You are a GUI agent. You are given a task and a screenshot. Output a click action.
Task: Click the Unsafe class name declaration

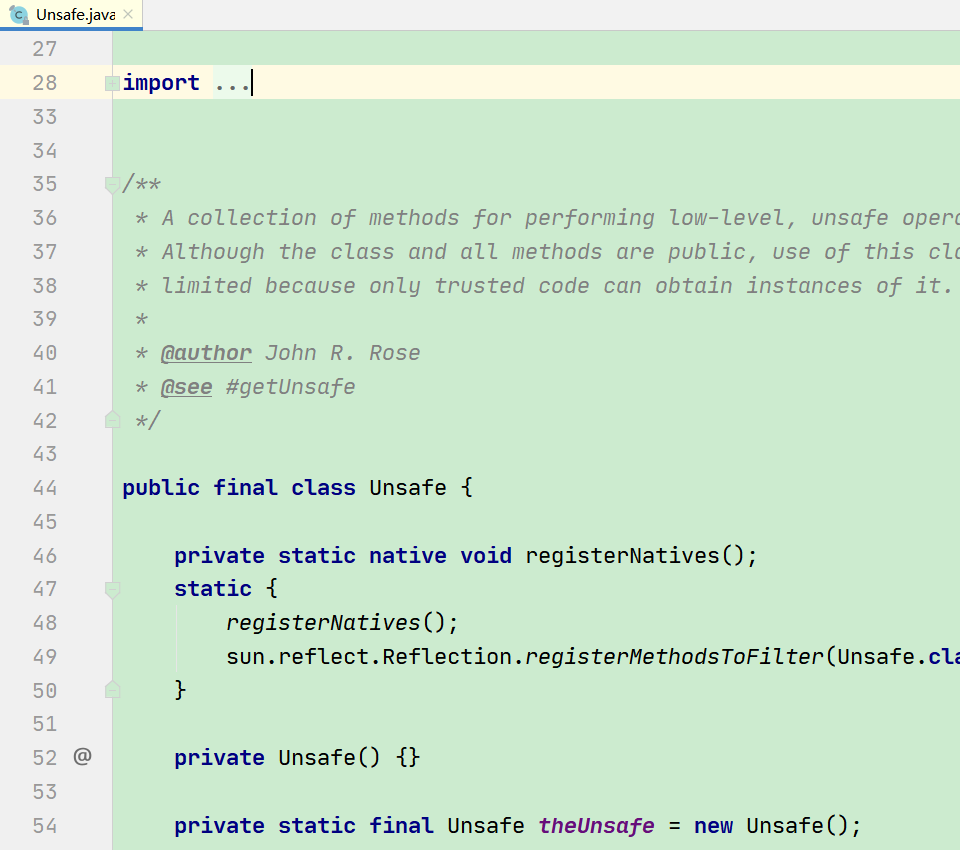407,487
